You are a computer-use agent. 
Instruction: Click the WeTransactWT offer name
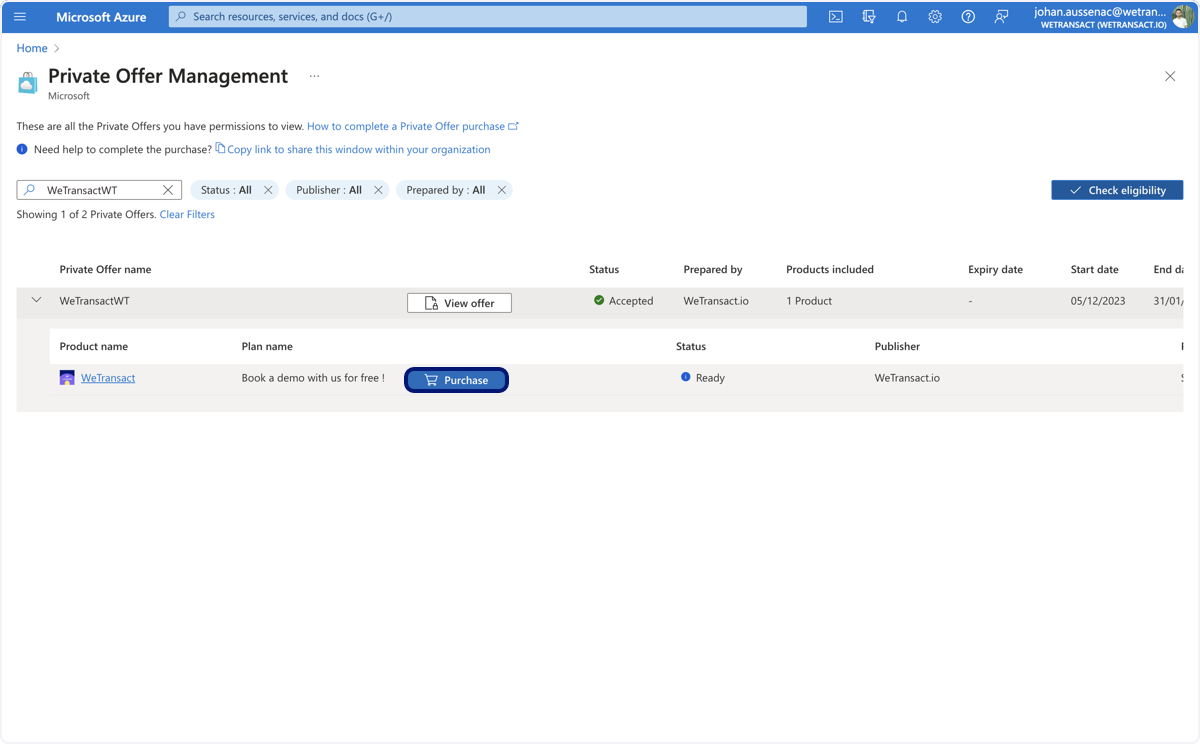pyautogui.click(x=94, y=300)
